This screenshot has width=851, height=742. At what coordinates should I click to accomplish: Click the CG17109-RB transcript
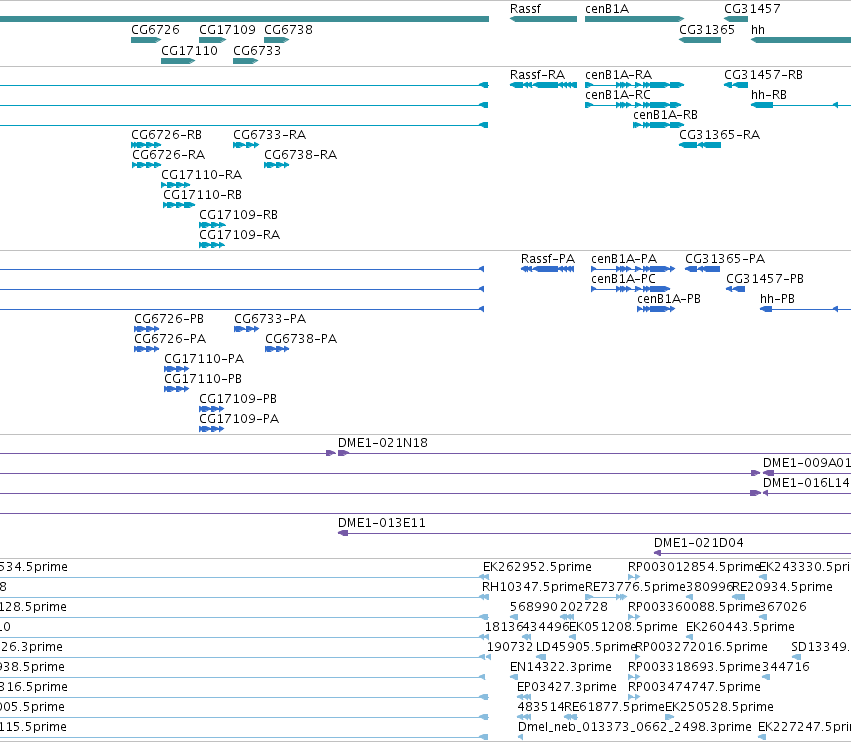tap(212, 225)
